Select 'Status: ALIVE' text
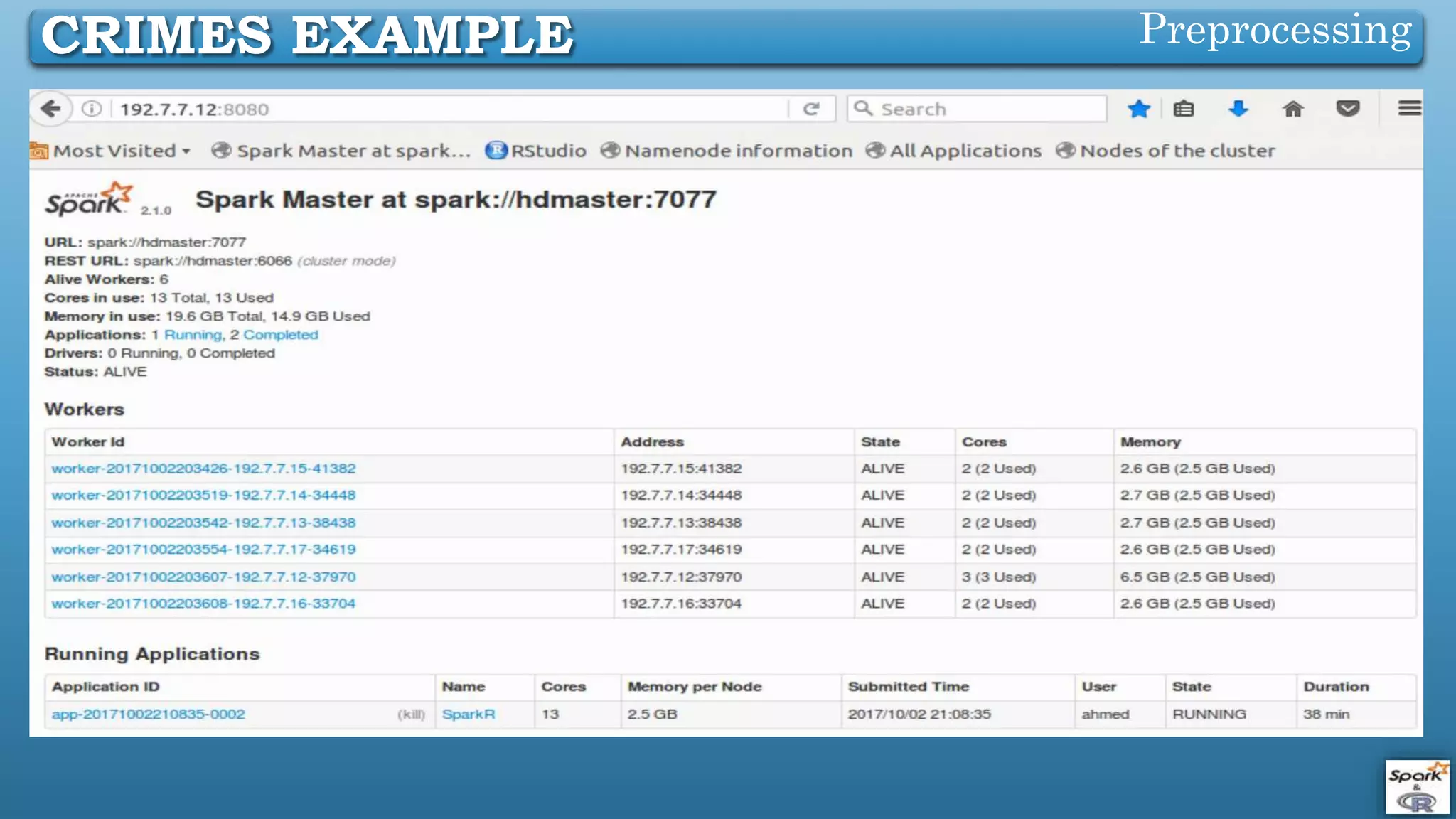1456x819 pixels. coord(96,372)
